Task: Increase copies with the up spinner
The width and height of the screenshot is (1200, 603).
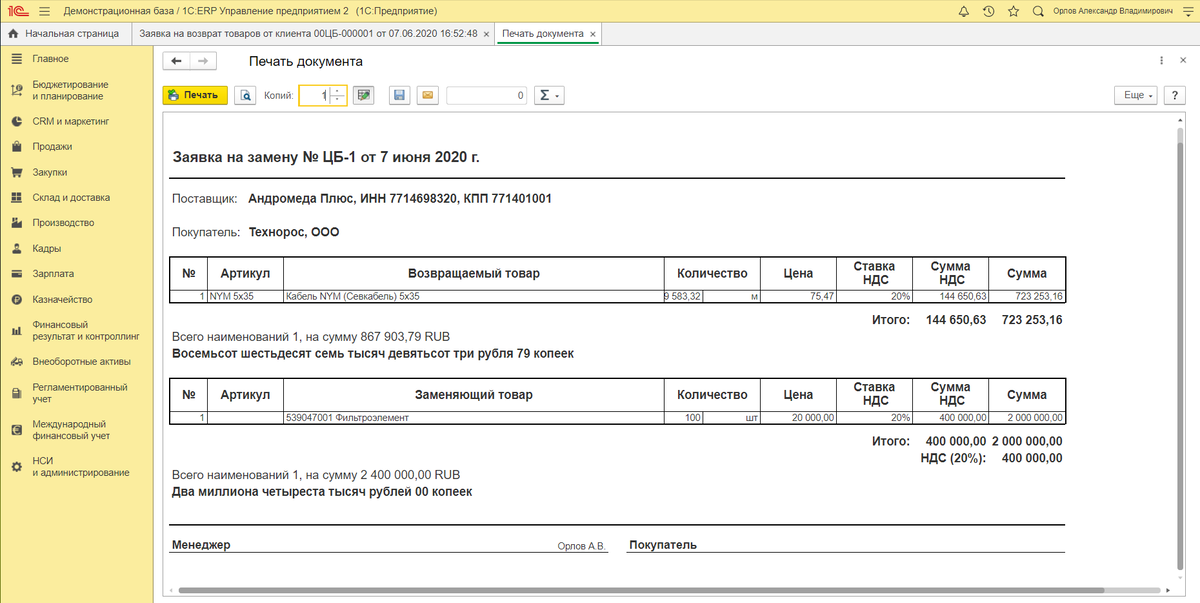Action: (338, 91)
